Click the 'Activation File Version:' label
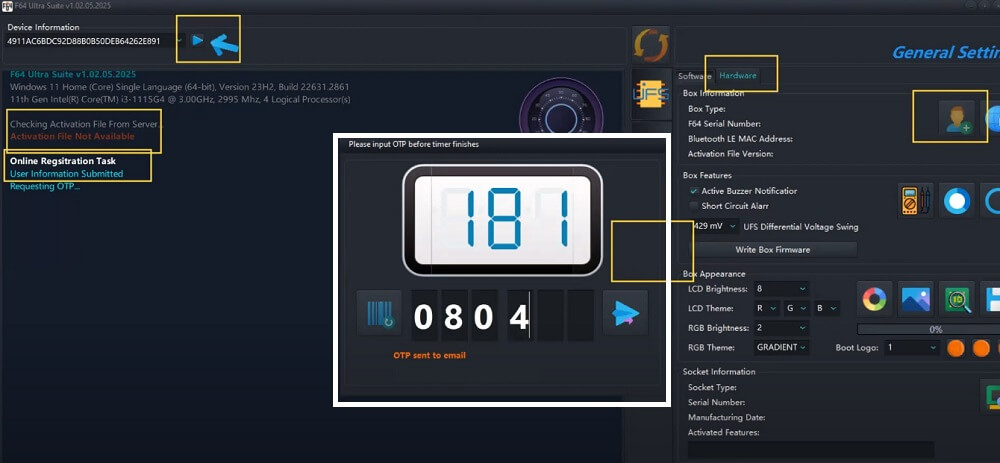The width and height of the screenshot is (1000, 463). point(730,154)
